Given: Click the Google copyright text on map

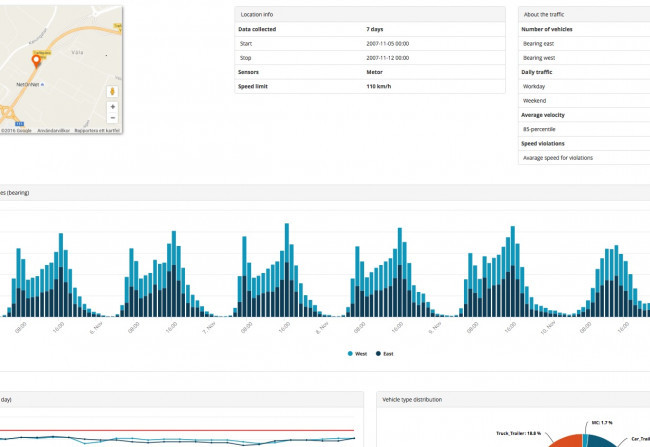Looking at the screenshot, I should pos(16,130).
